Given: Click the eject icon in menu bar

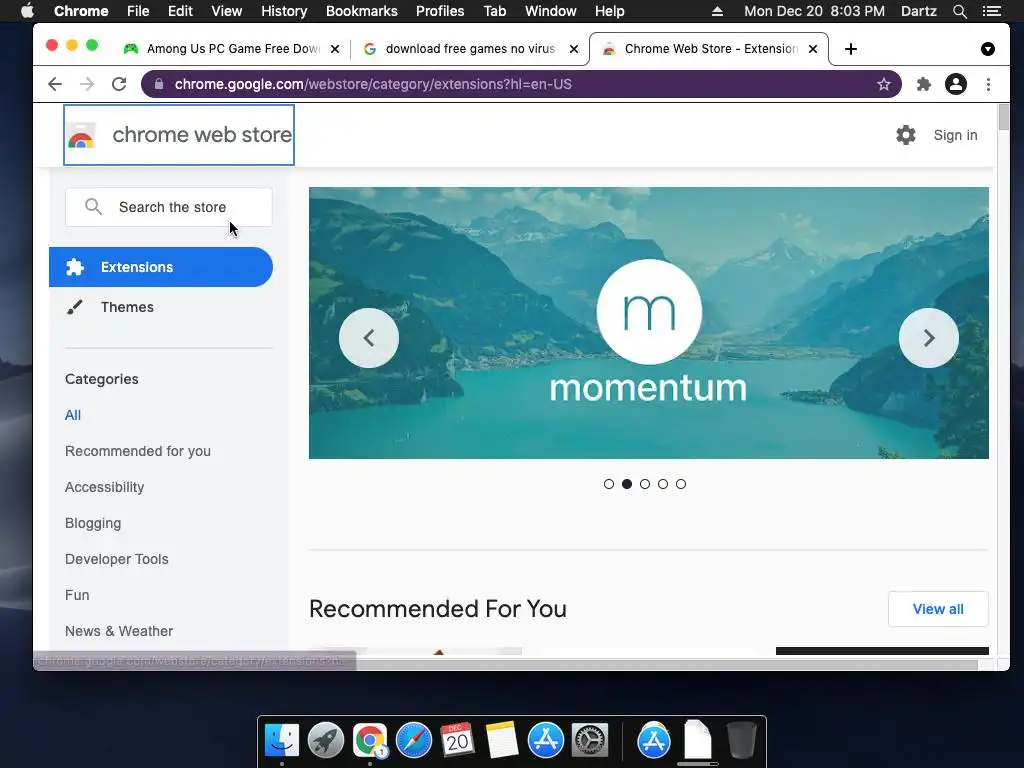Looking at the screenshot, I should point(717,11).
